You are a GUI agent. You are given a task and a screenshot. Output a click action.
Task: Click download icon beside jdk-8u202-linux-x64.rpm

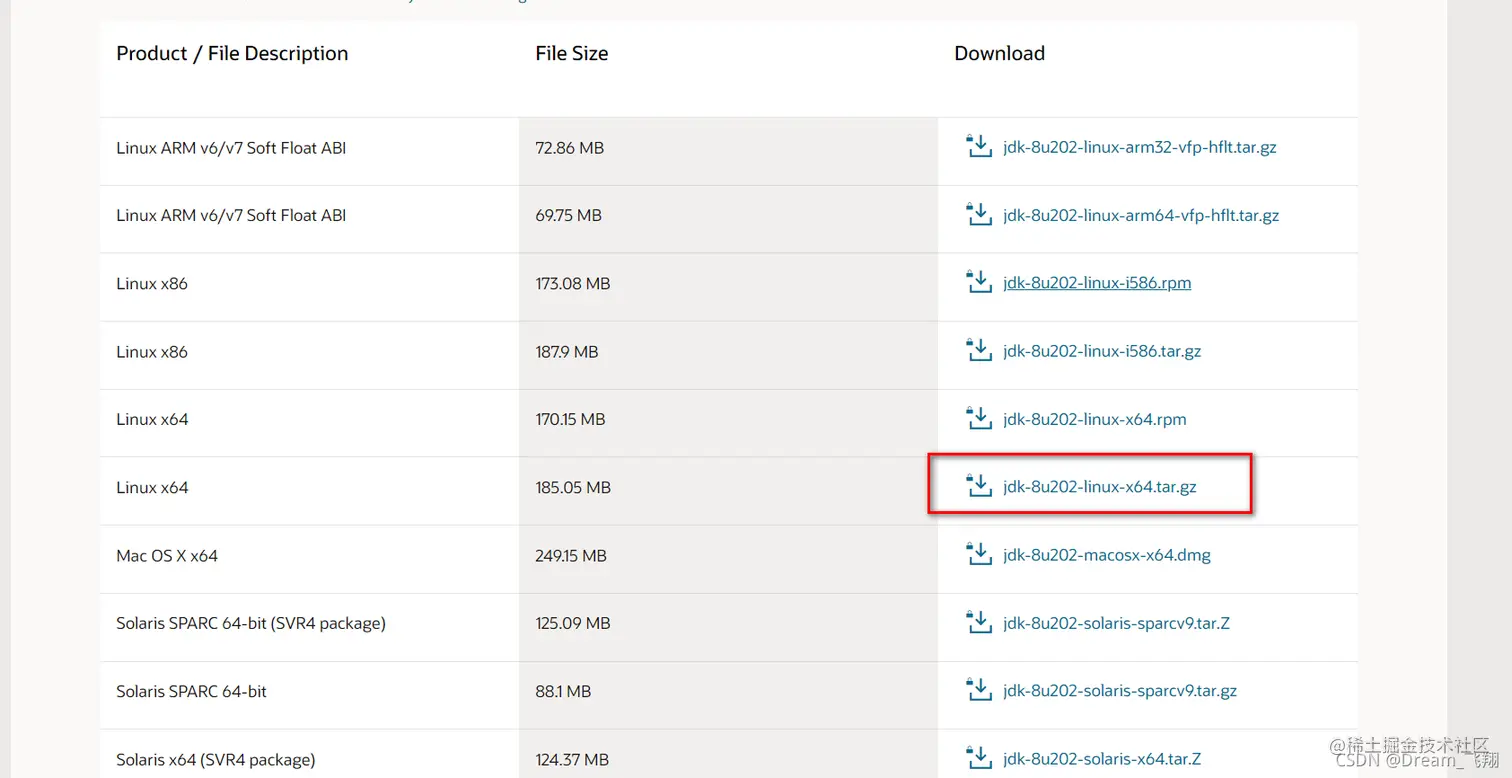coord(978,419)
